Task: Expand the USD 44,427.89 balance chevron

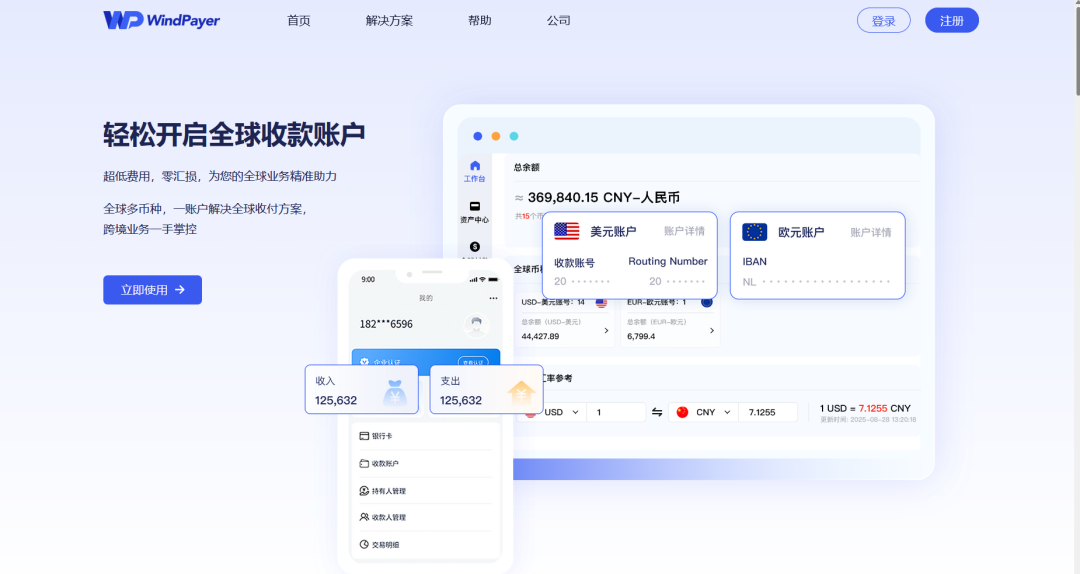Action: click(x=606, y=331)
